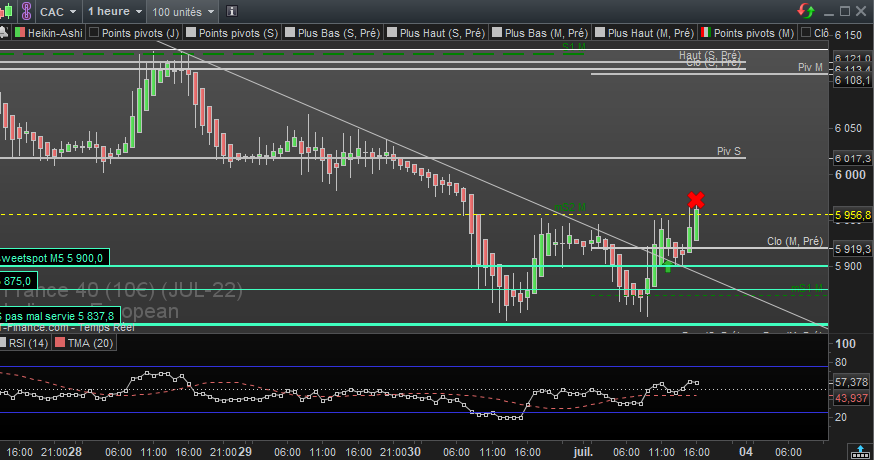Open Plus Bas (M, Pré) indicator label
Viewport: 874px width, 460px height.
tap(547, 33)
